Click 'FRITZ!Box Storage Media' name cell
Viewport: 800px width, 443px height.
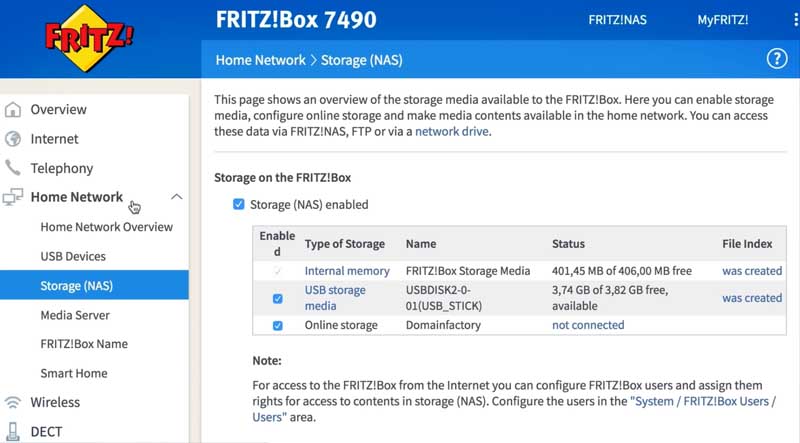coord(468,271)
